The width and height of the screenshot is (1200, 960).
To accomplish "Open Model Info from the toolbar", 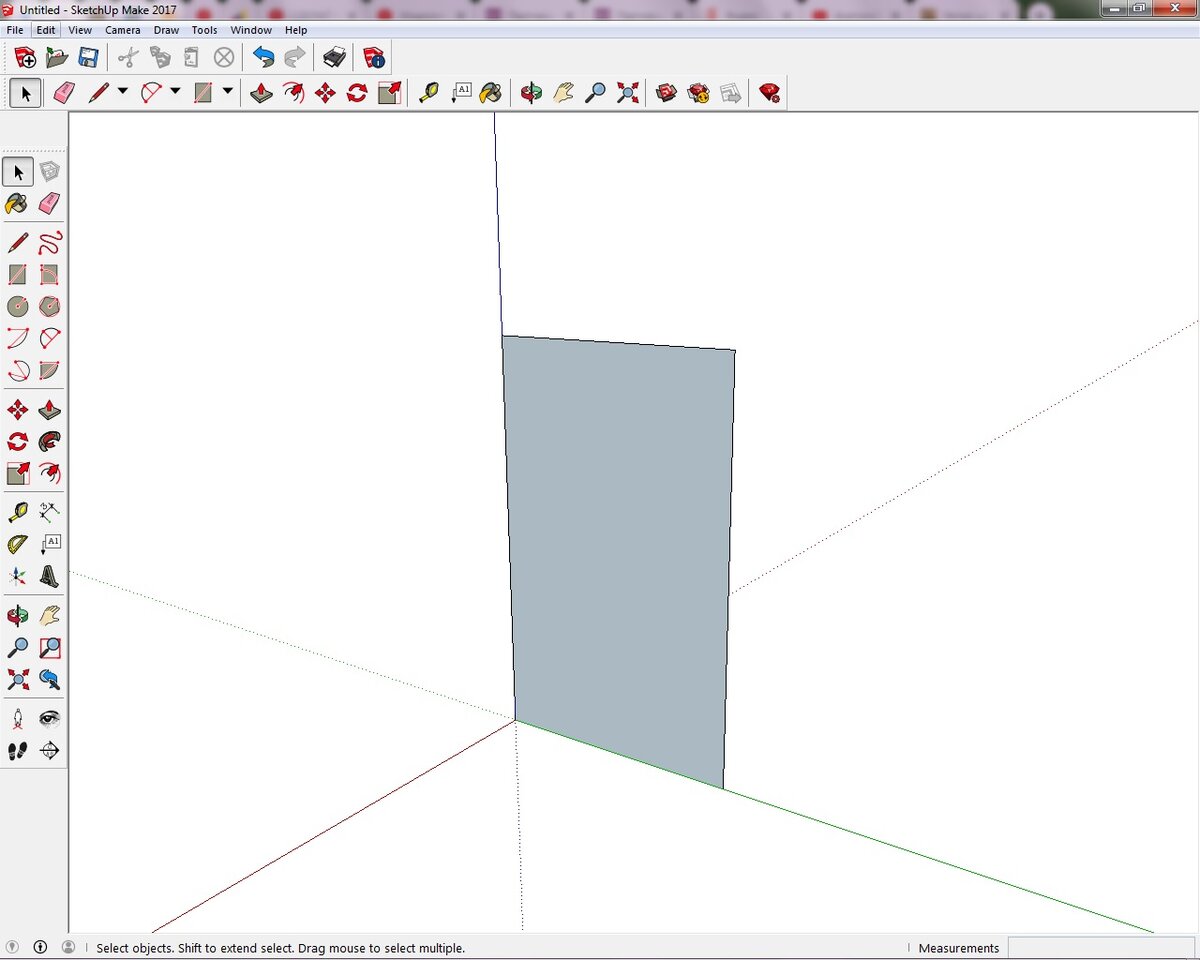I will point(373,57).
